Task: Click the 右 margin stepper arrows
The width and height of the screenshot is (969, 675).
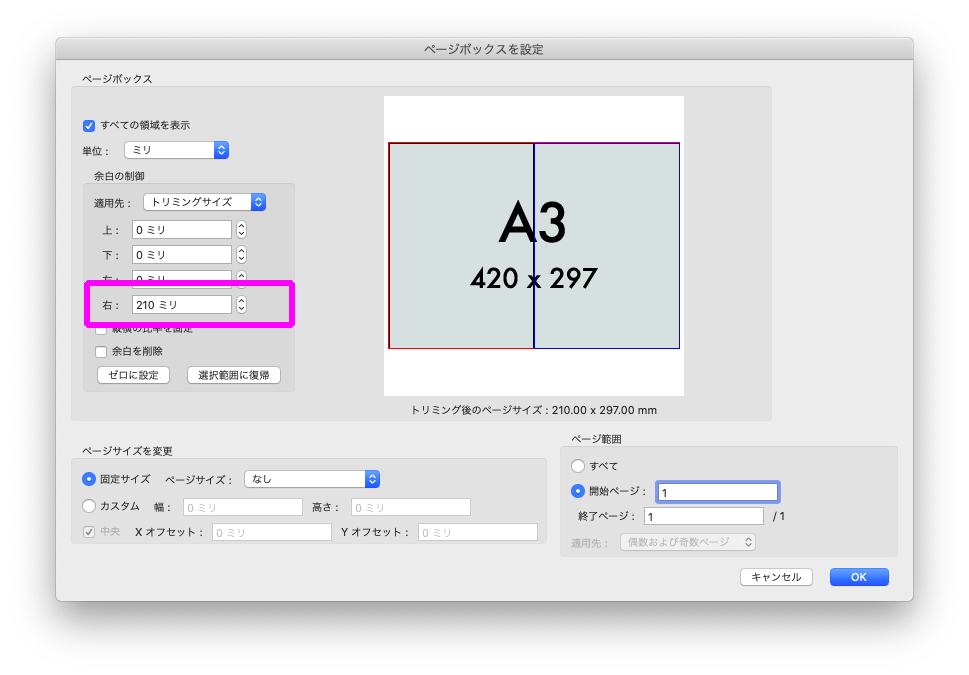Action: point(241,305)
